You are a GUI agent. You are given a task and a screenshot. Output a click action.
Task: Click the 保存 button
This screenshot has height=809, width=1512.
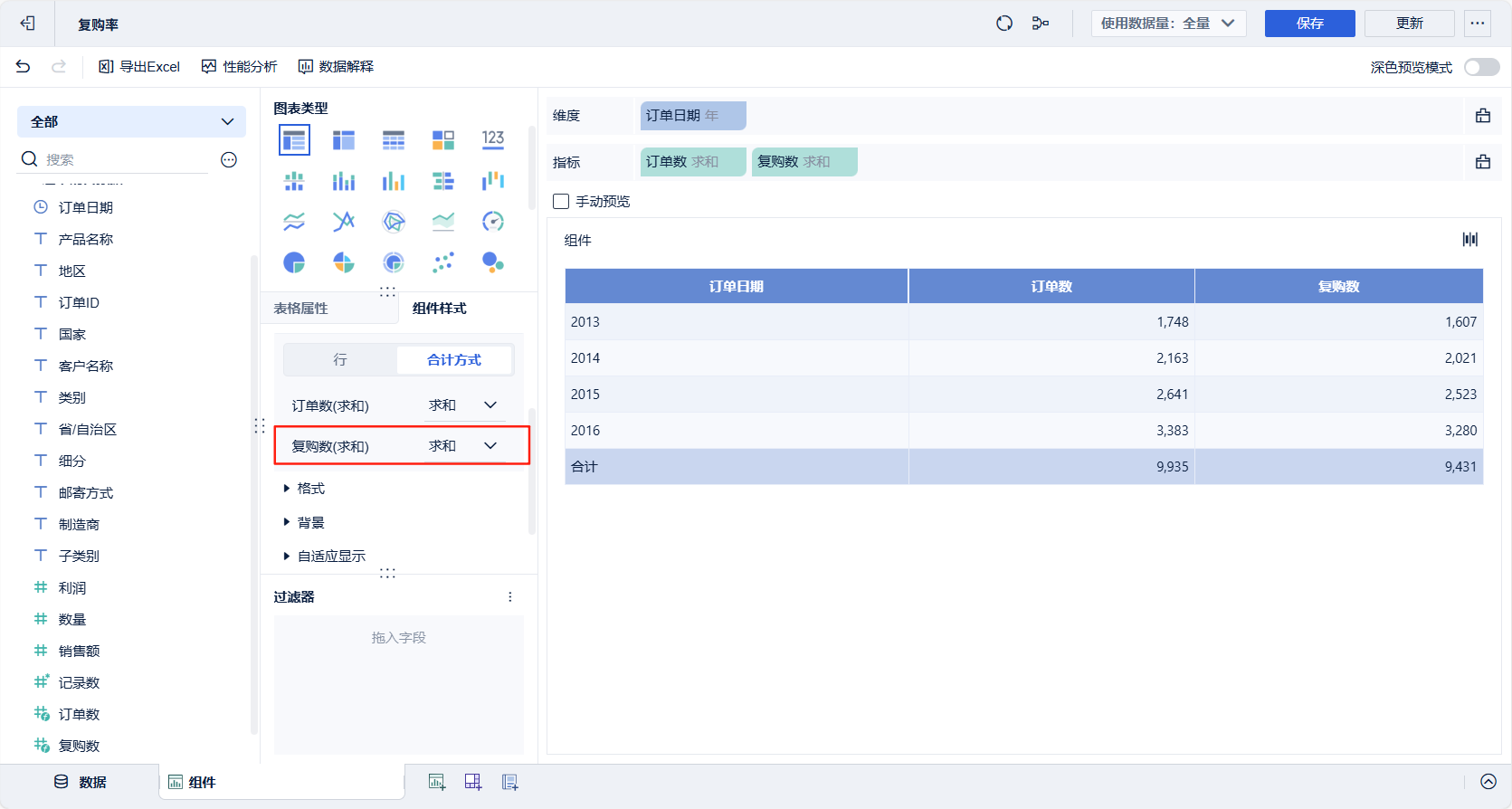point(1308,24)
